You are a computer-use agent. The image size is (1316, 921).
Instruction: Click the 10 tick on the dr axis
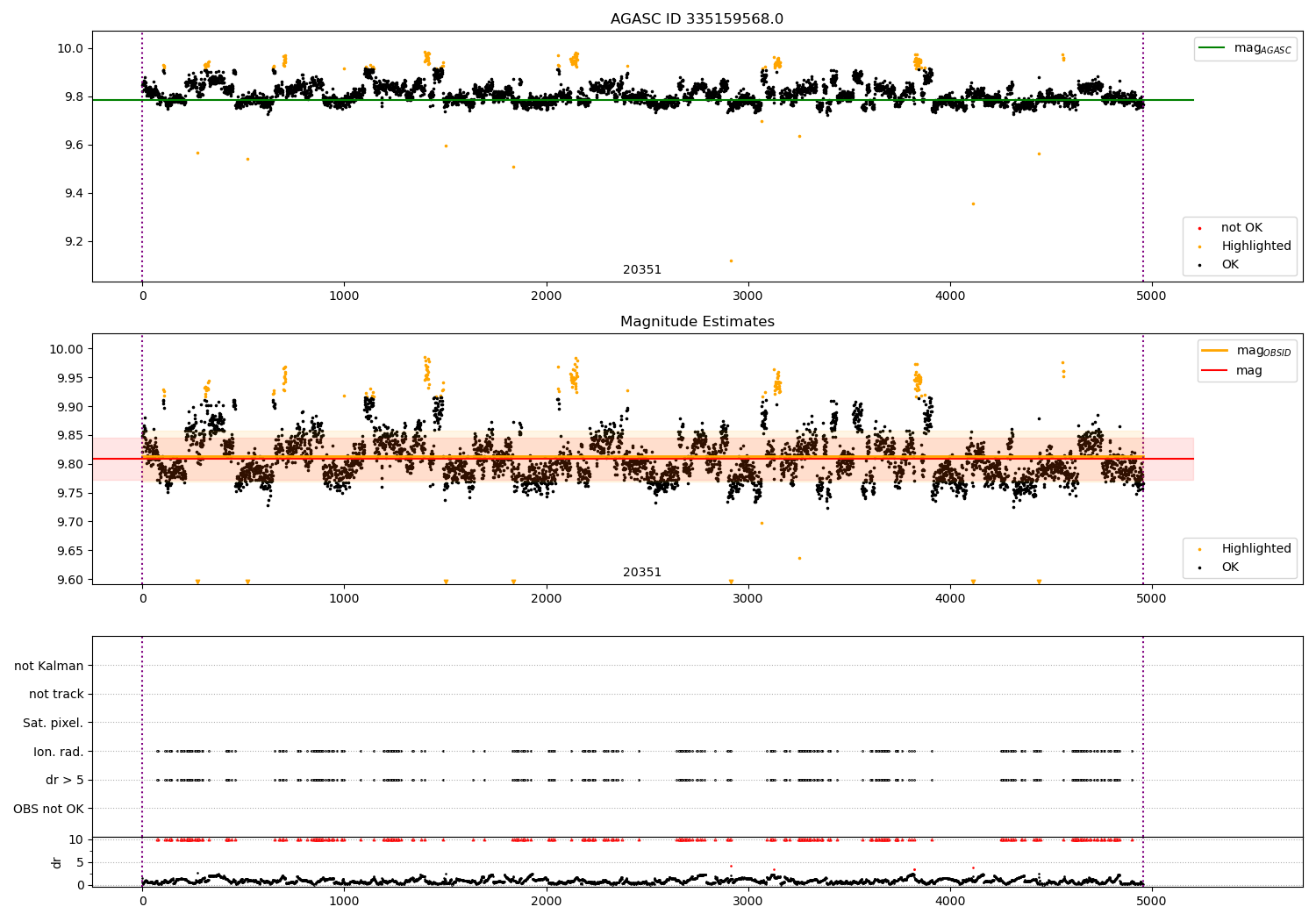click(76, 839)
